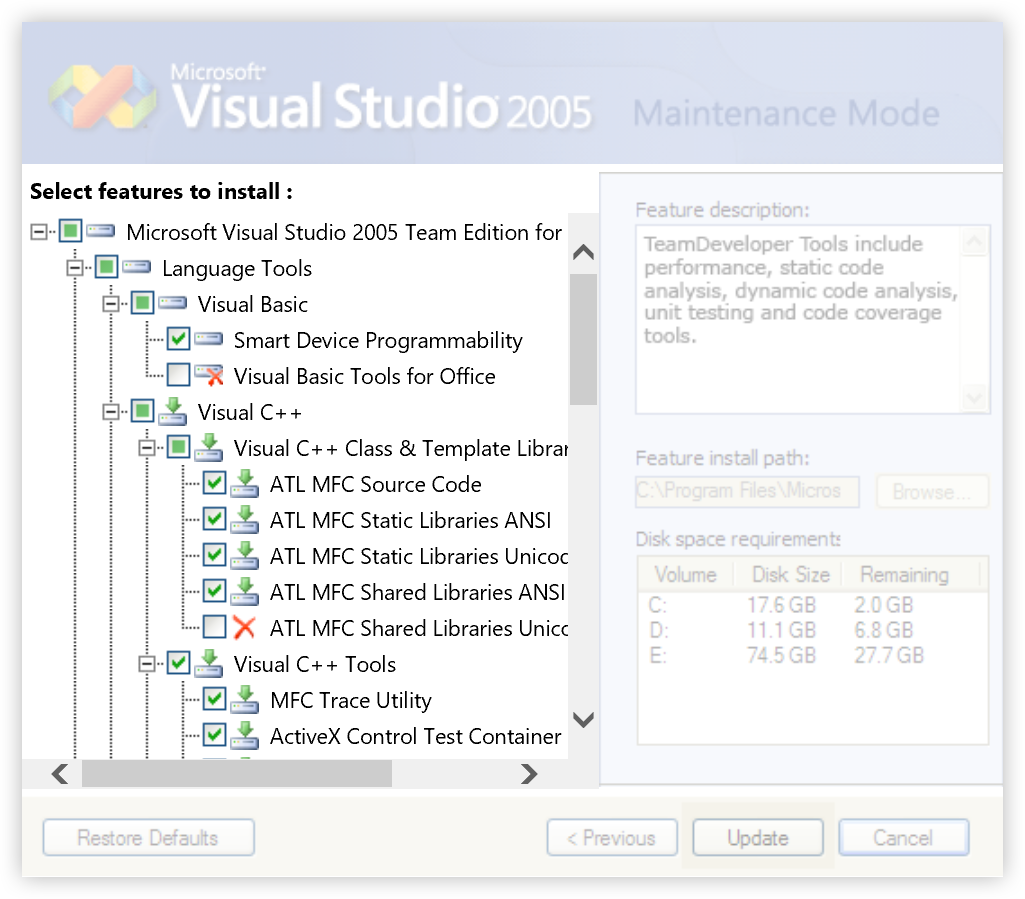Click the Disk Size column header
1025x899 pixels.
point(790,574)
